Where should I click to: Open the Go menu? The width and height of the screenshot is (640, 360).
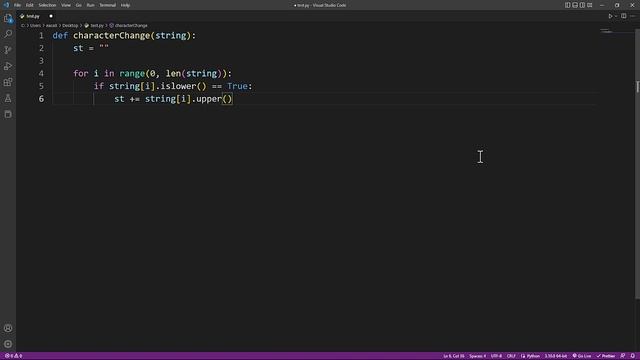78,5
